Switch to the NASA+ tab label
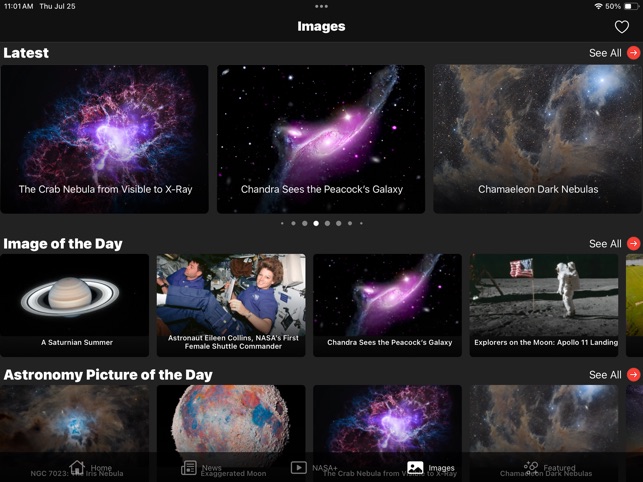643x482 pixels. [x=325, y=468]
